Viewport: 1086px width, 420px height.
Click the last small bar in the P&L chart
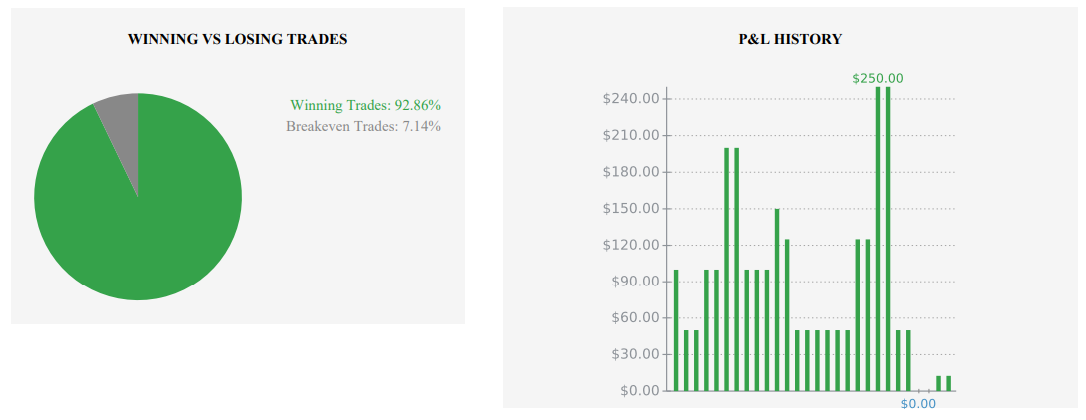[x=948, y=384]
